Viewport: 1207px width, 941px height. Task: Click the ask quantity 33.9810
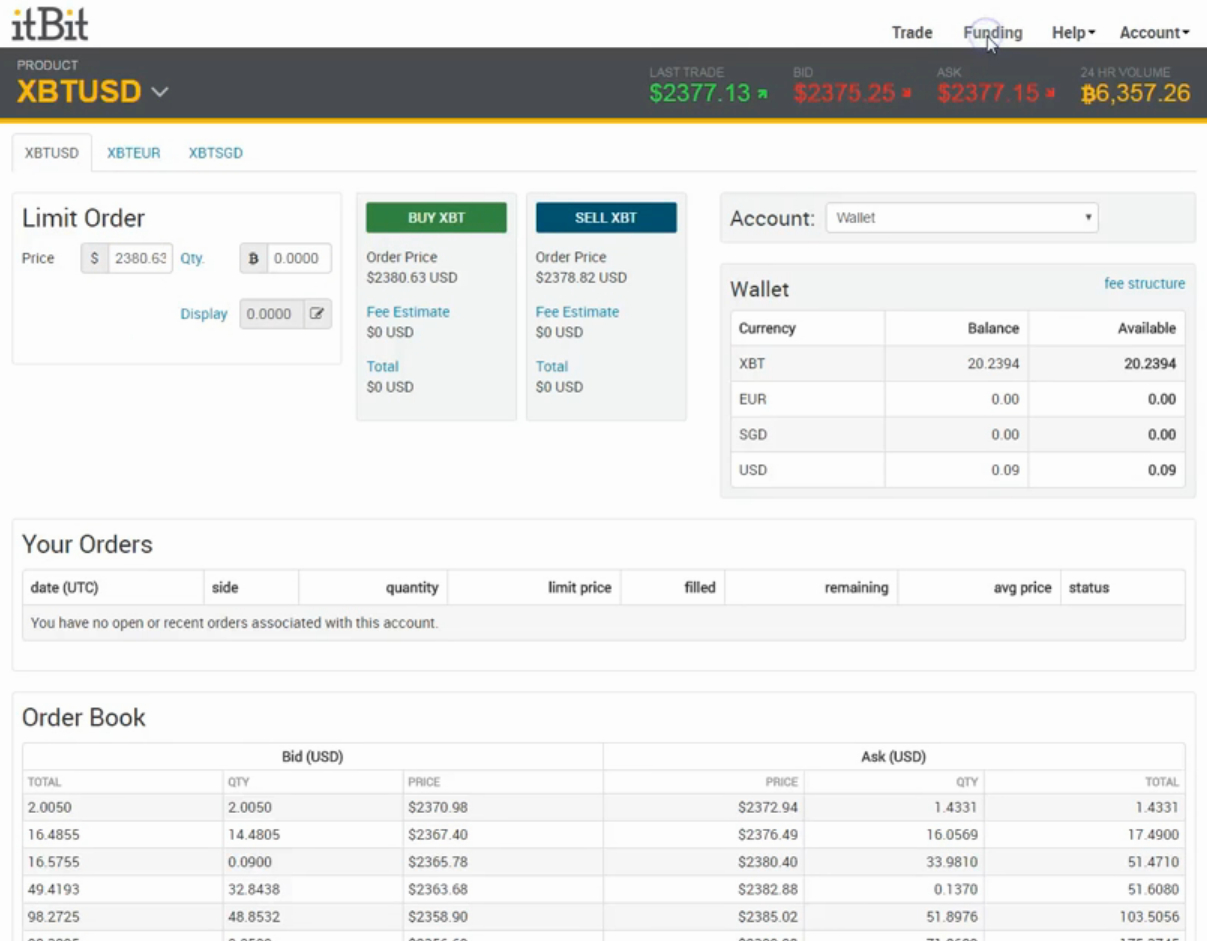[952, 862]
